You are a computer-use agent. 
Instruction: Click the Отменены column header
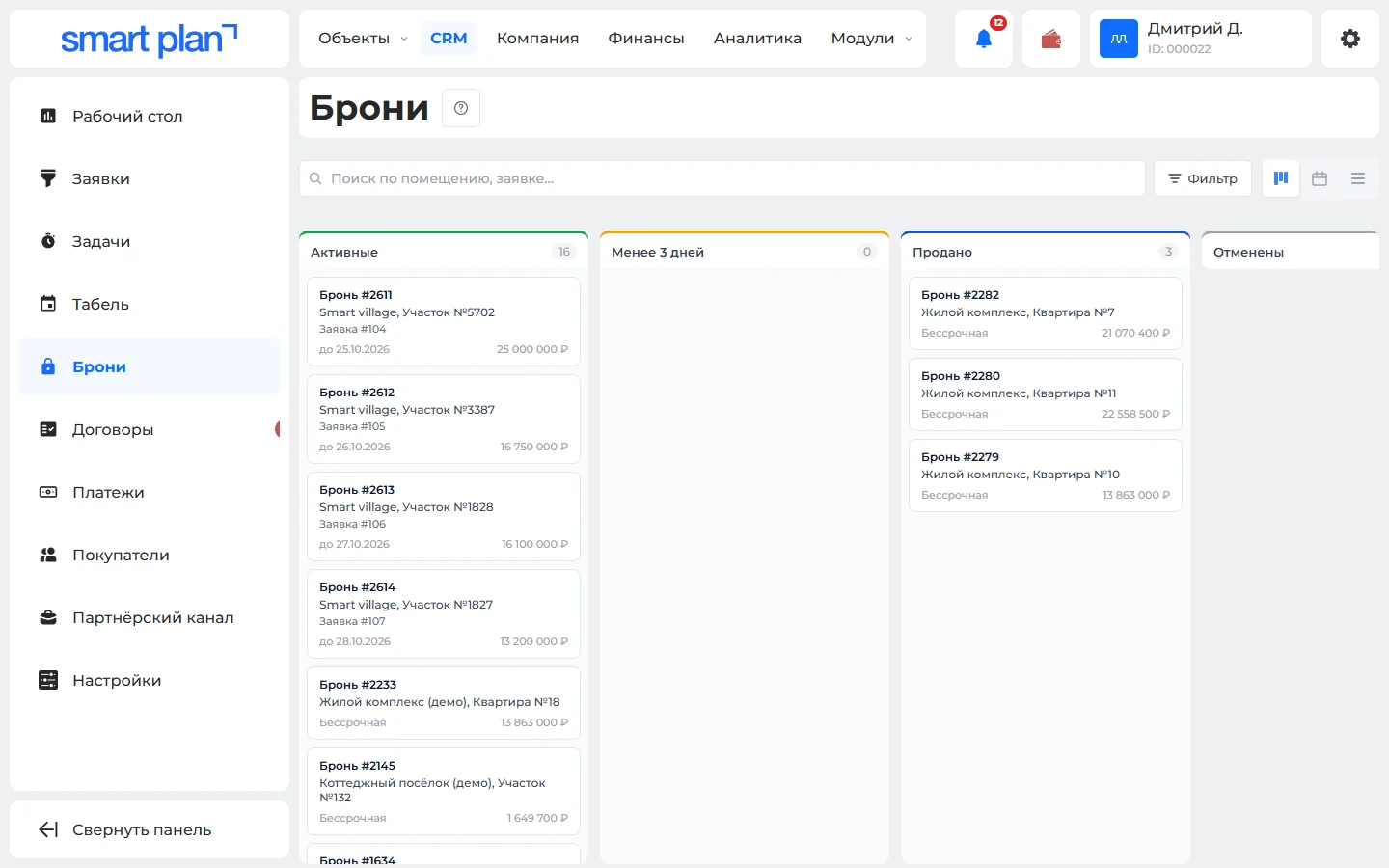(1291, 251)
